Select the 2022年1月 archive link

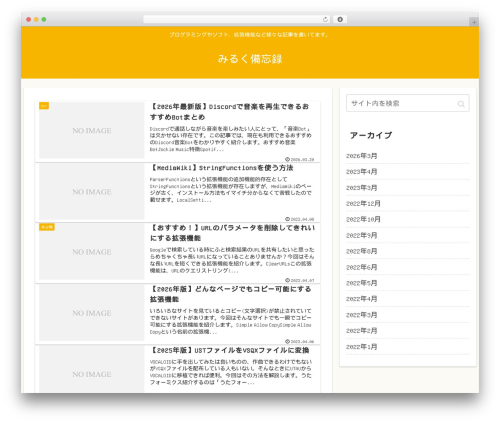(362, 347)
